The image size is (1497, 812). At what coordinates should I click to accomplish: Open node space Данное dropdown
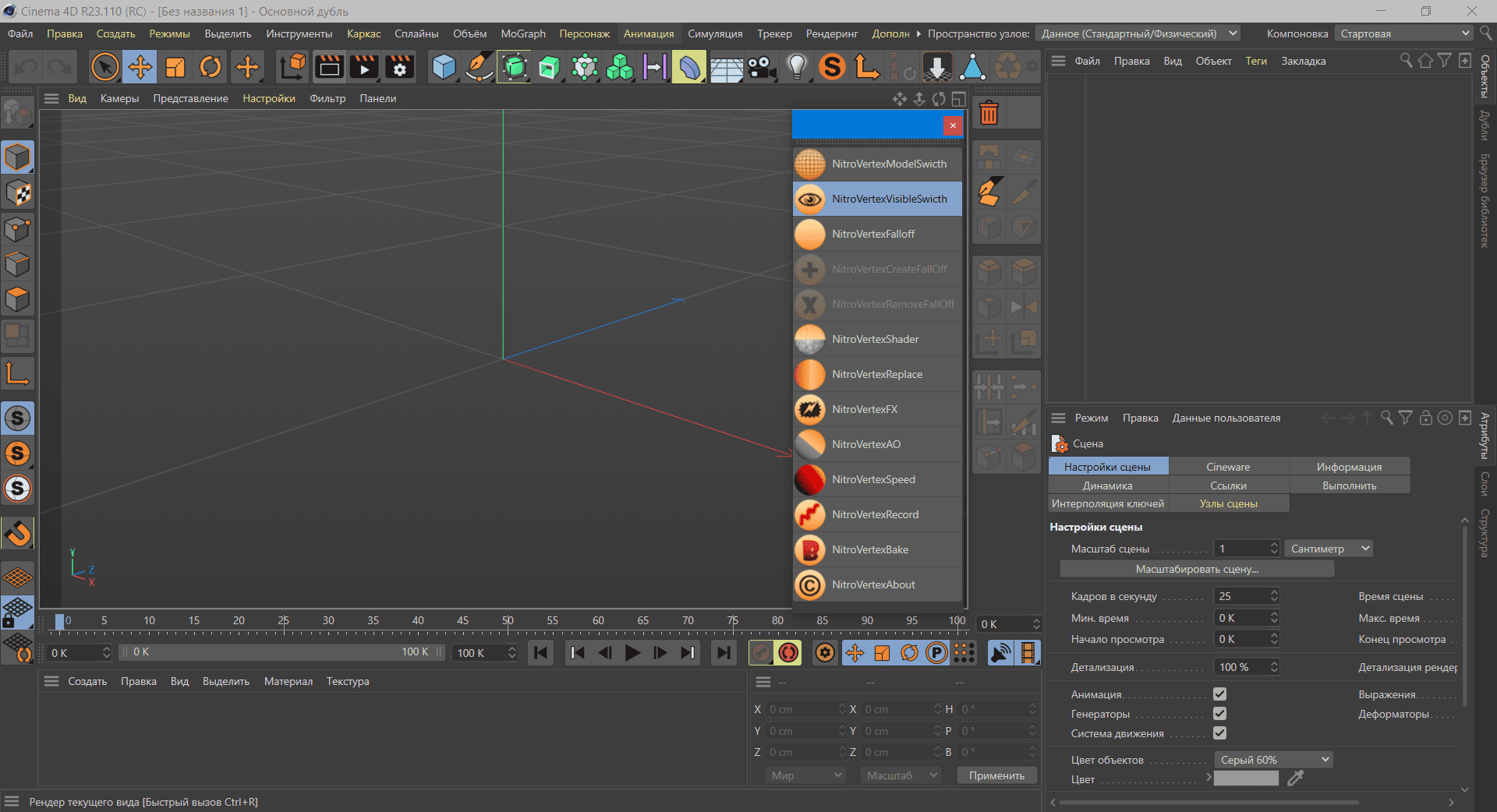1138,34
